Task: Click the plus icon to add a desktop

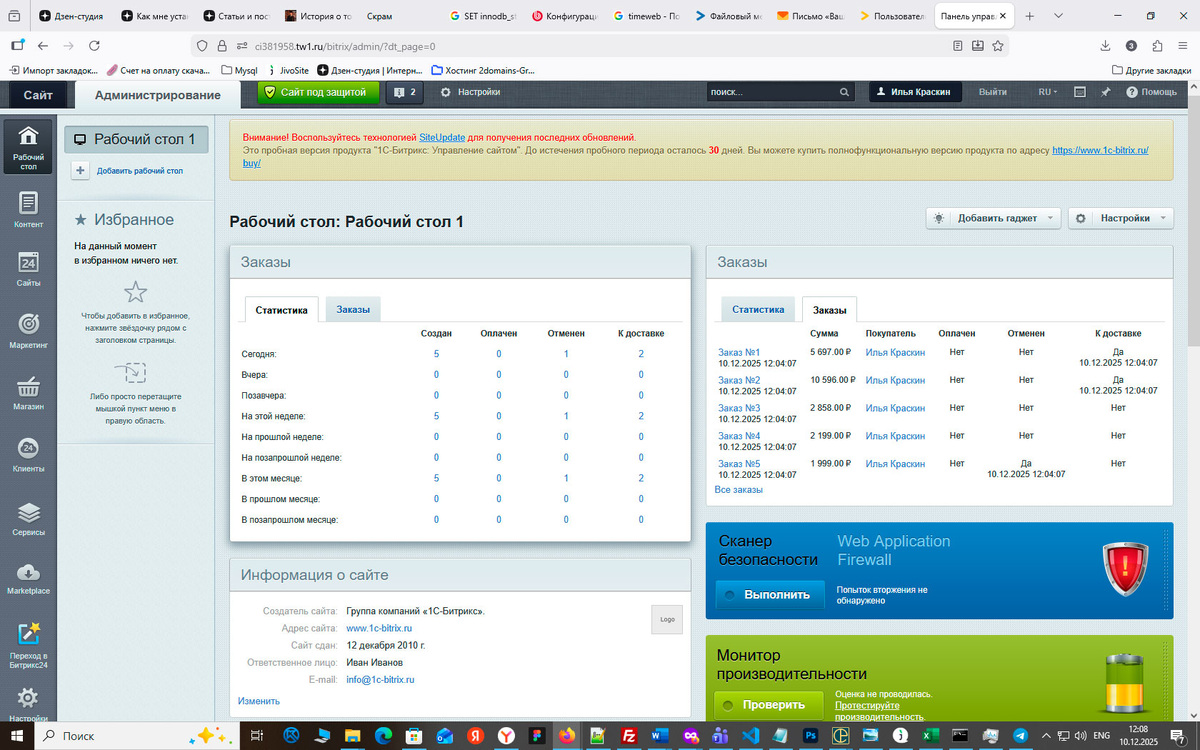Action: 81,171
